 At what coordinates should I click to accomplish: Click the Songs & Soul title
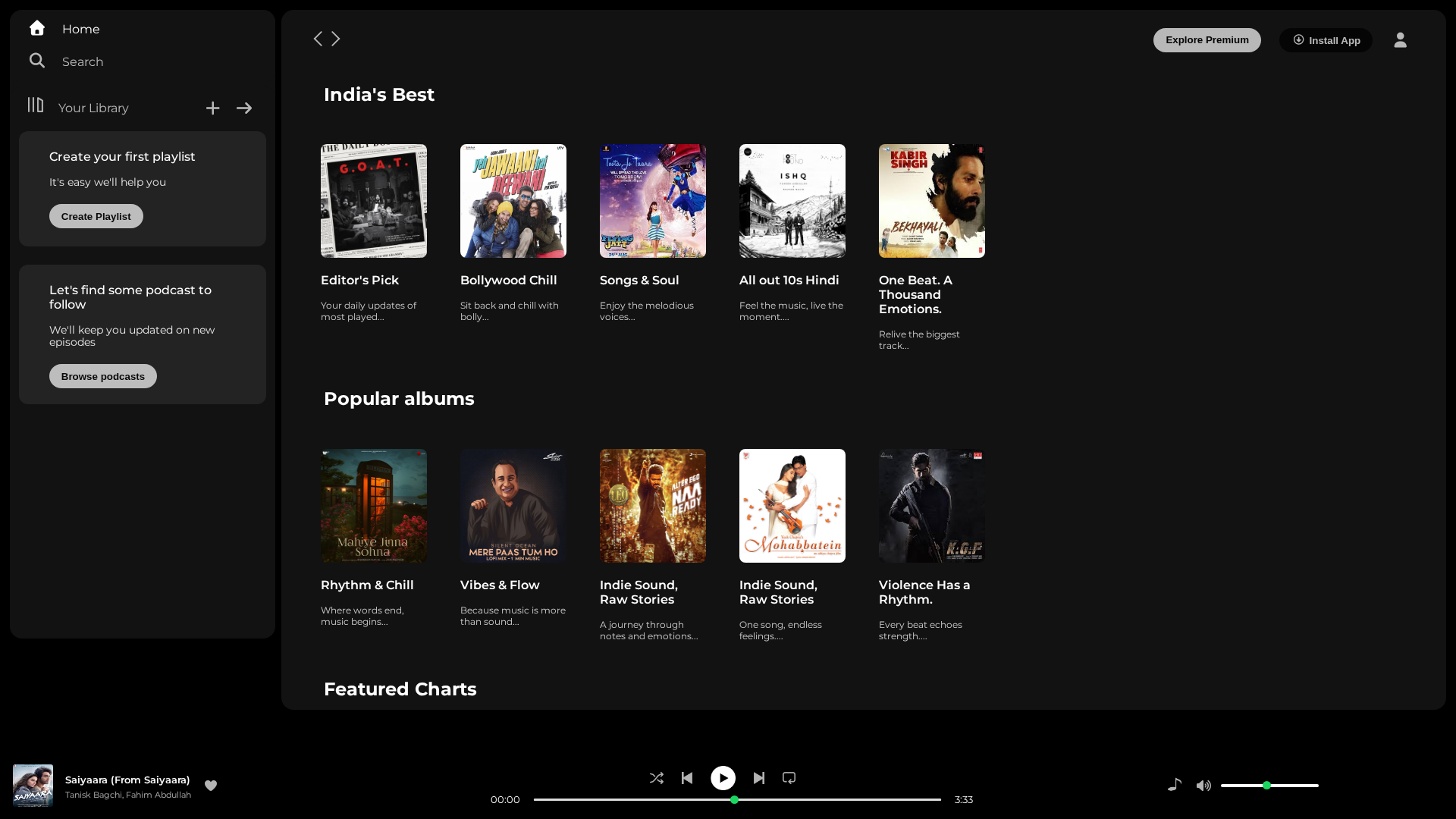point(639,280)
